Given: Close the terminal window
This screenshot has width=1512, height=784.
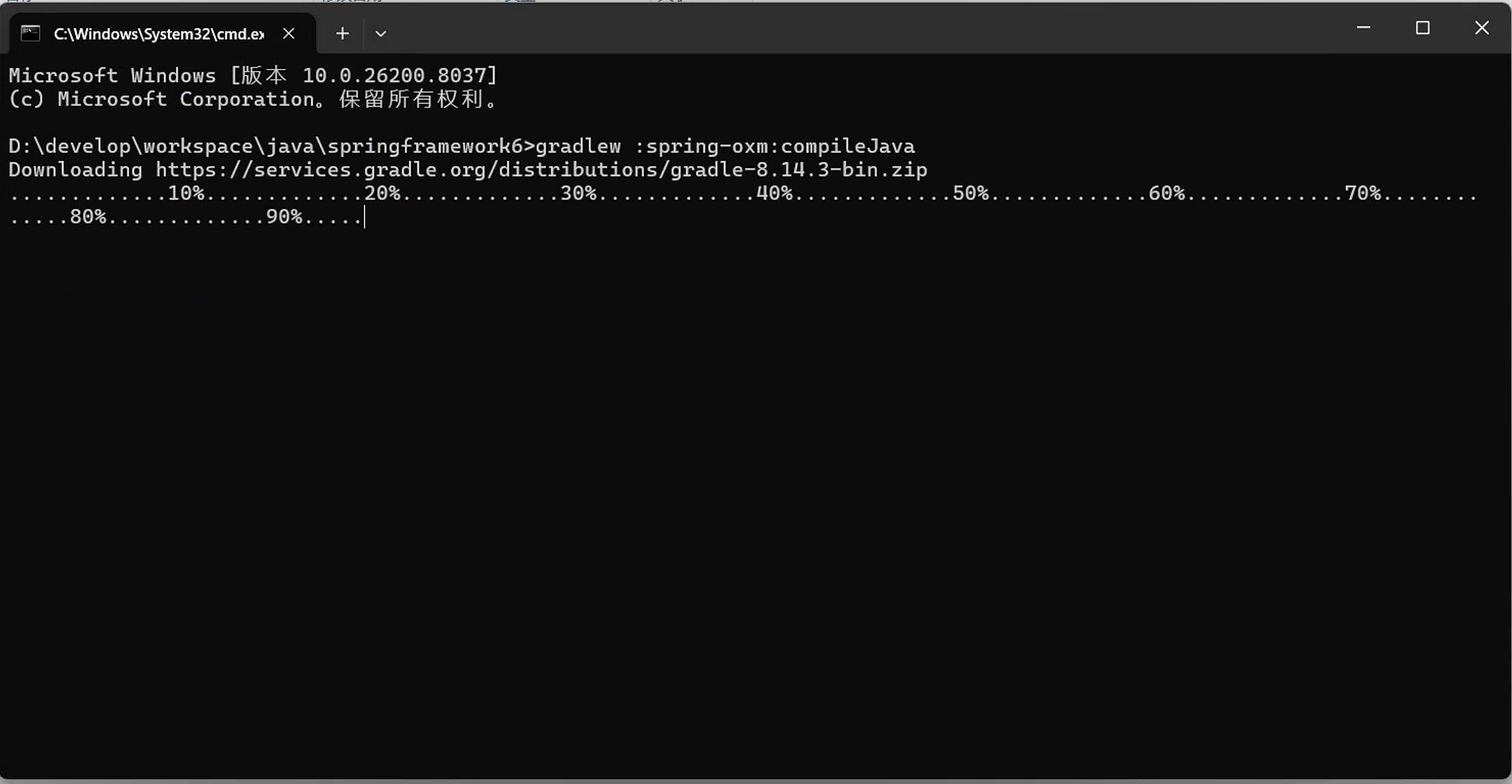Looking at the screenshot, I should point(1481,27).
